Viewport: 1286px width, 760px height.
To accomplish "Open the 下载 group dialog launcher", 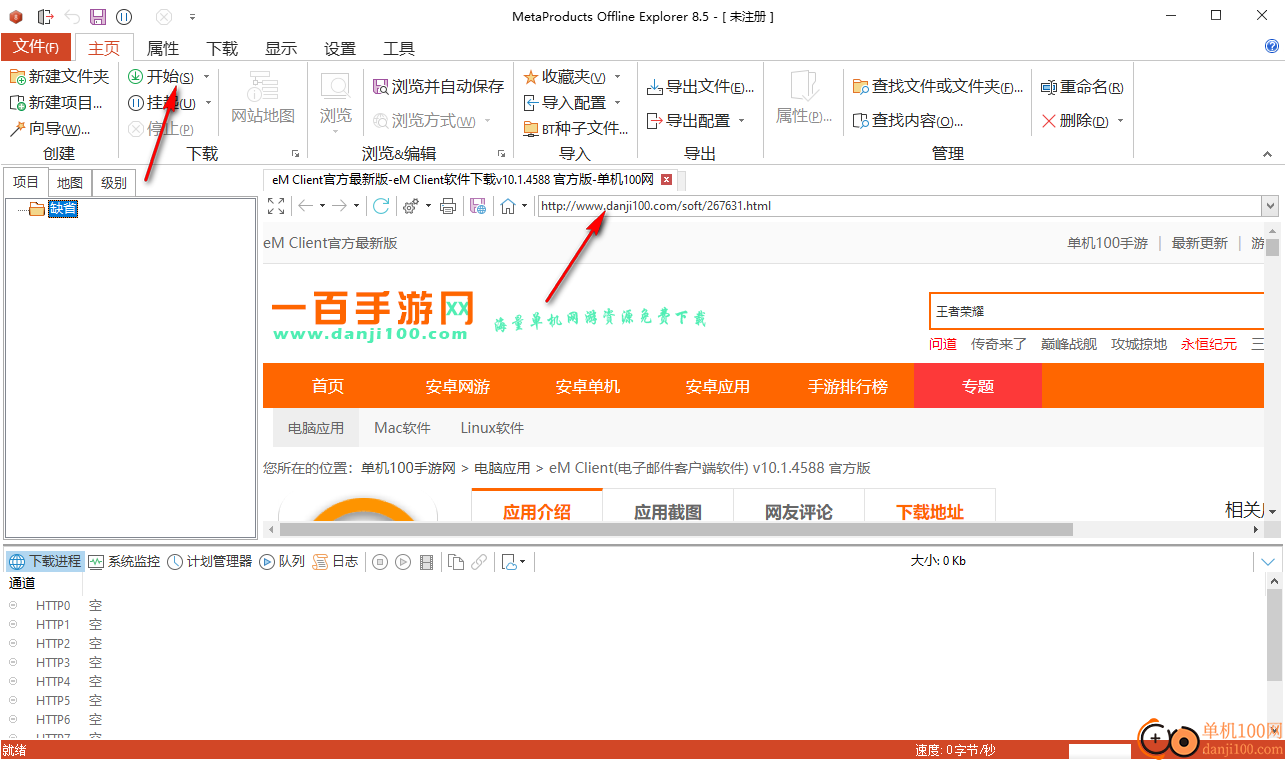I will 295,154.
